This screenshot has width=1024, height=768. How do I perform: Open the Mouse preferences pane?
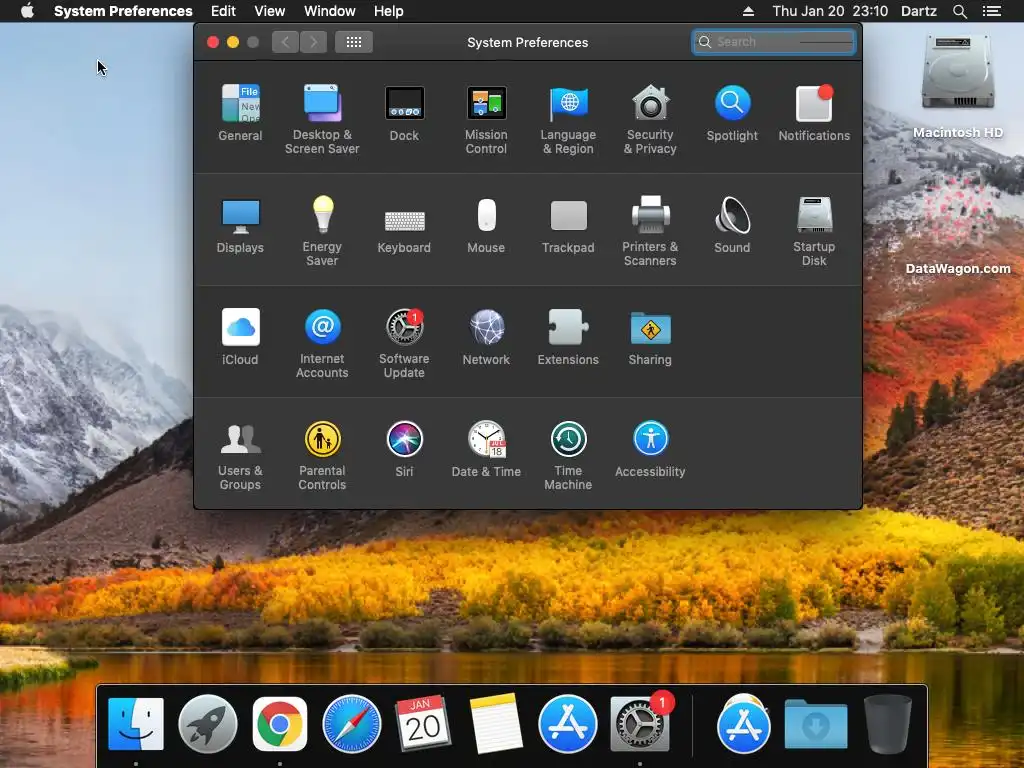[x=487, y=225]
